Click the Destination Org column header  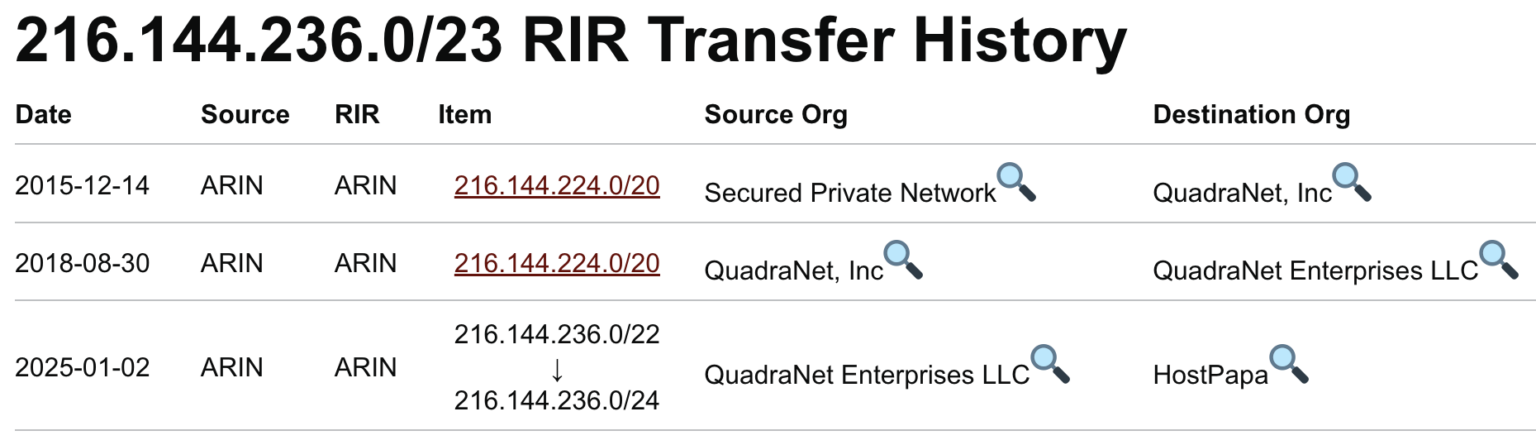coord(1252,115)
